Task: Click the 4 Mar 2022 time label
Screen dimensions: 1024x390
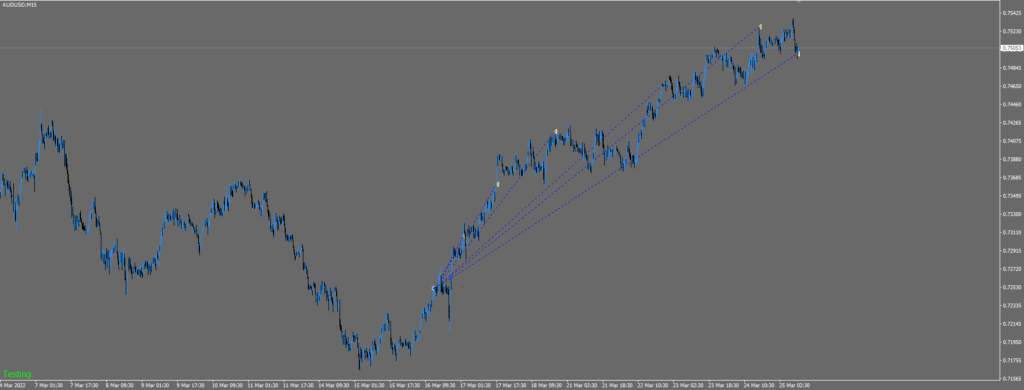Action: click(x=13, y=385)
